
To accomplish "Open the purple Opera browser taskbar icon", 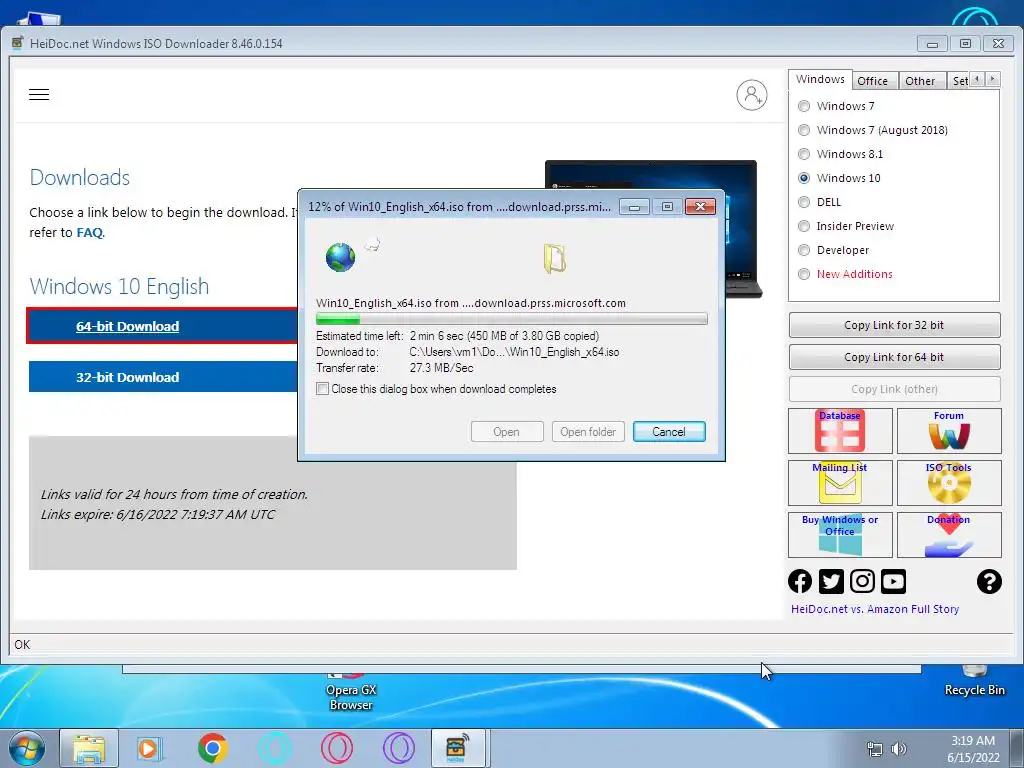I will point(399,748).
